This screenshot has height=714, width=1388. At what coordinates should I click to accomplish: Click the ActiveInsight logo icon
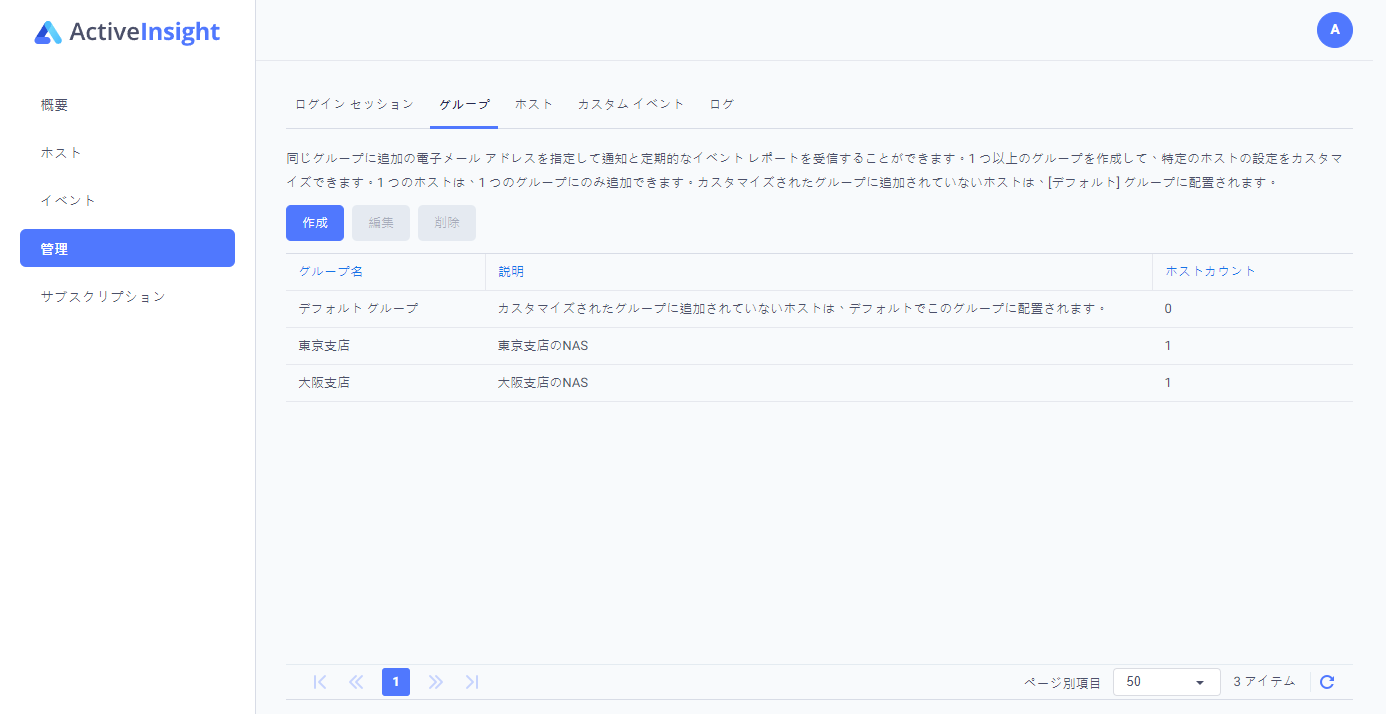[x=48, y=33]
